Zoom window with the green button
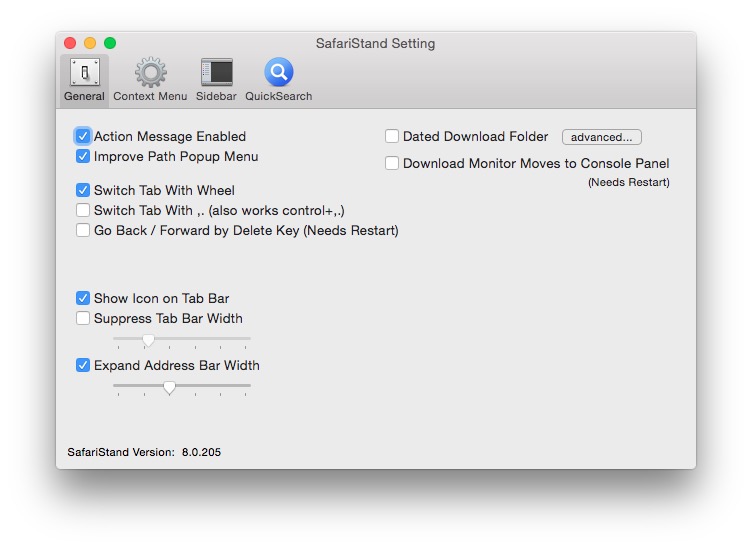 110,43
